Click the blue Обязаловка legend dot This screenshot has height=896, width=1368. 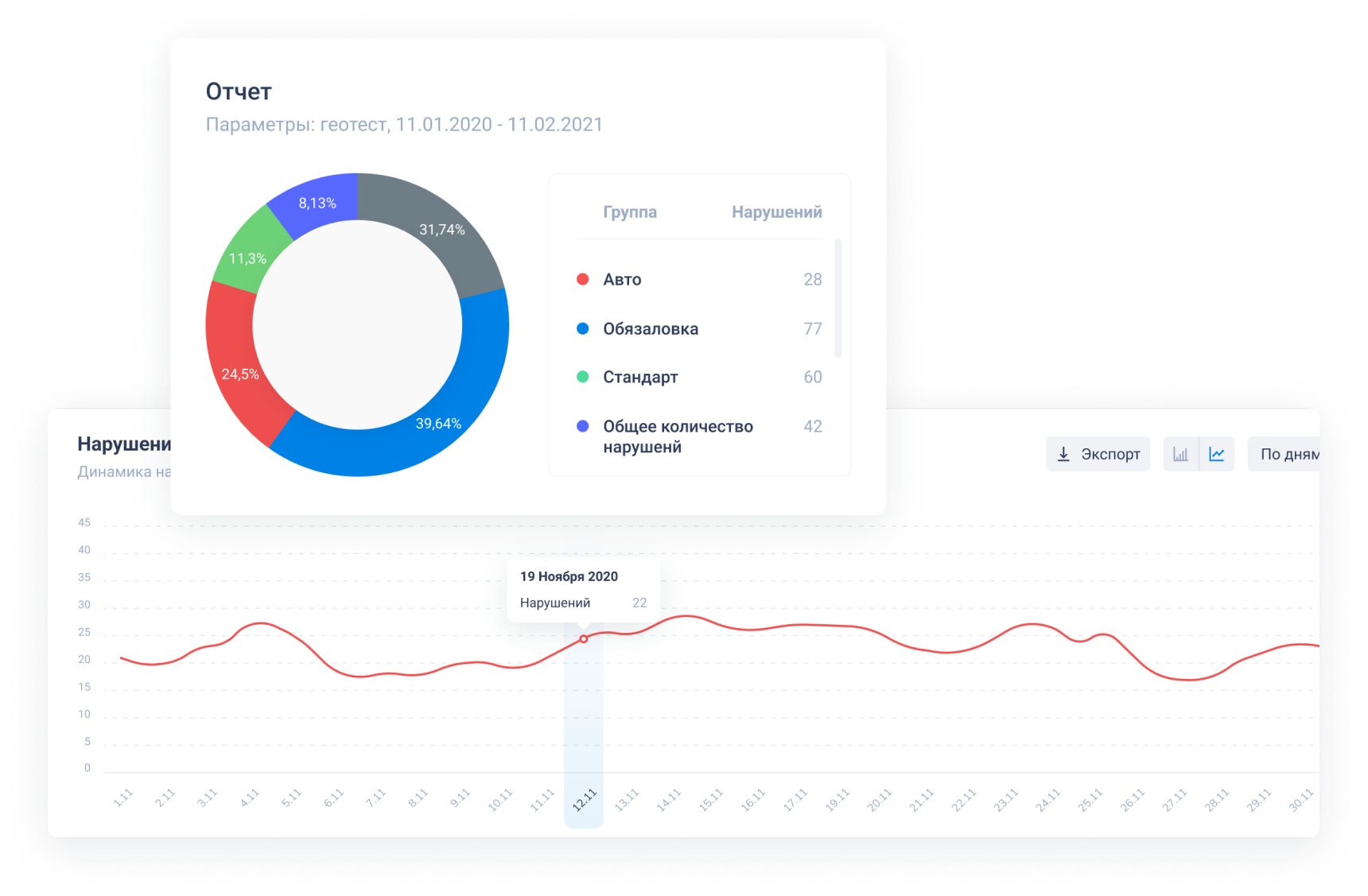pos(583,328)
